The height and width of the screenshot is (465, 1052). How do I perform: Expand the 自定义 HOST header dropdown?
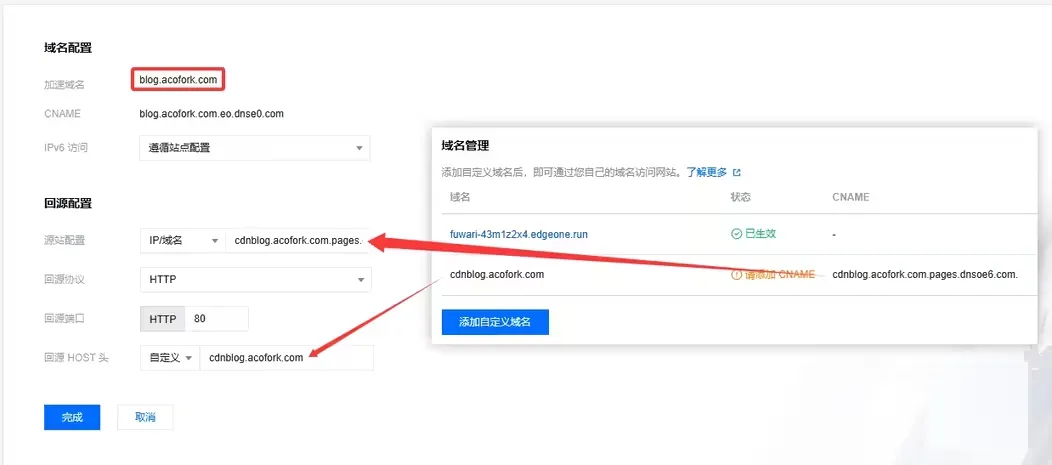169,358
